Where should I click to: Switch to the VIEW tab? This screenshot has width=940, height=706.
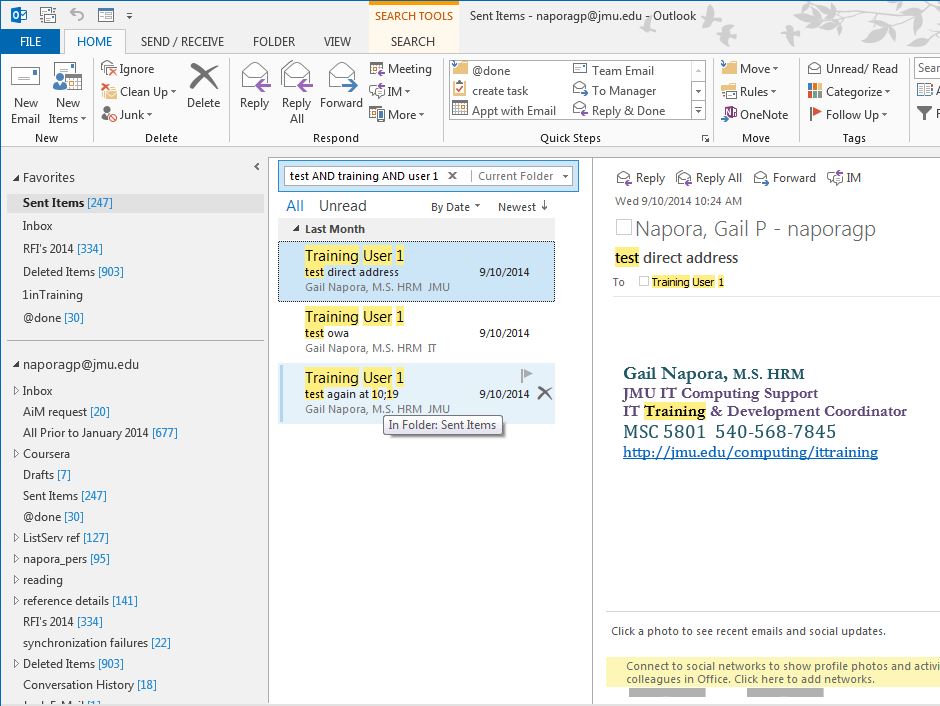click(x=337, y=41)
